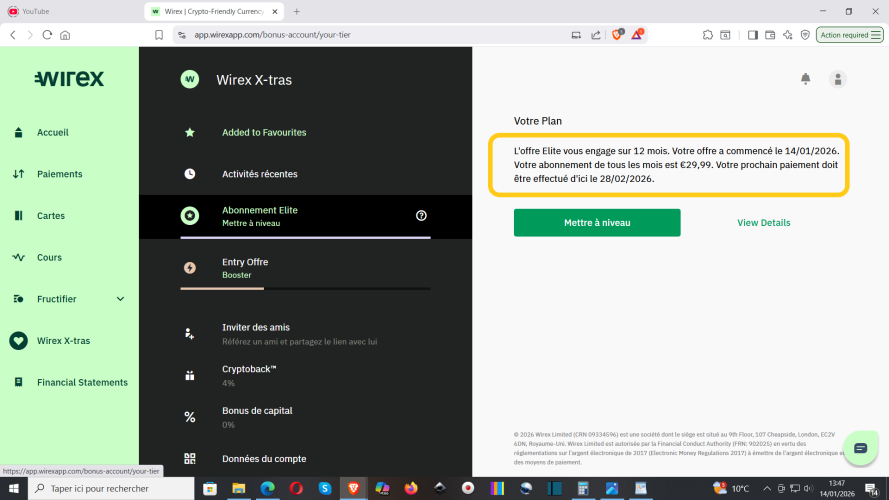Viewport: 889px width, 500px height.
Task: Open Accueil in the left sidebar
Action: [52, 133]
